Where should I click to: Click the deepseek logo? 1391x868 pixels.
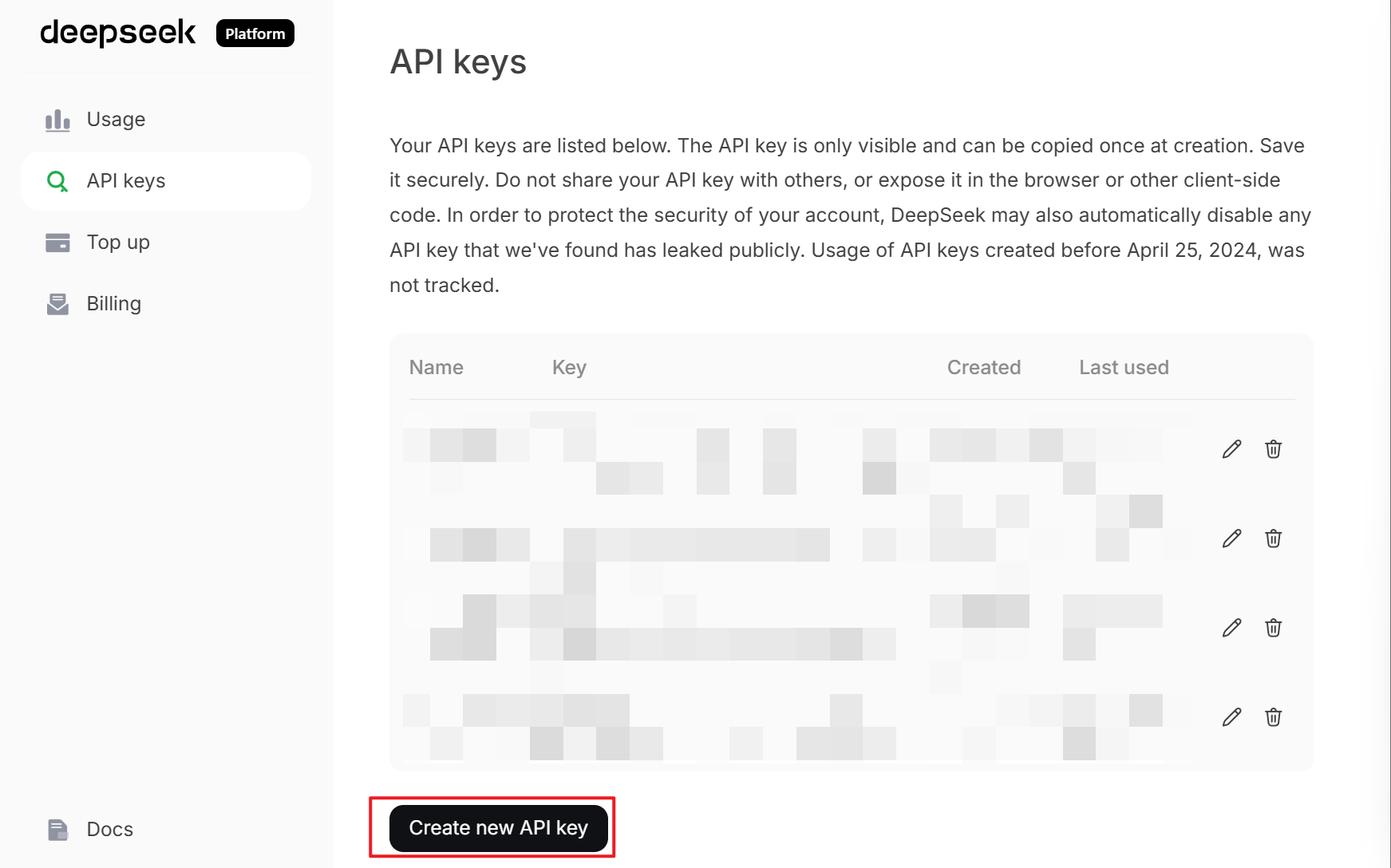[118, 33]
